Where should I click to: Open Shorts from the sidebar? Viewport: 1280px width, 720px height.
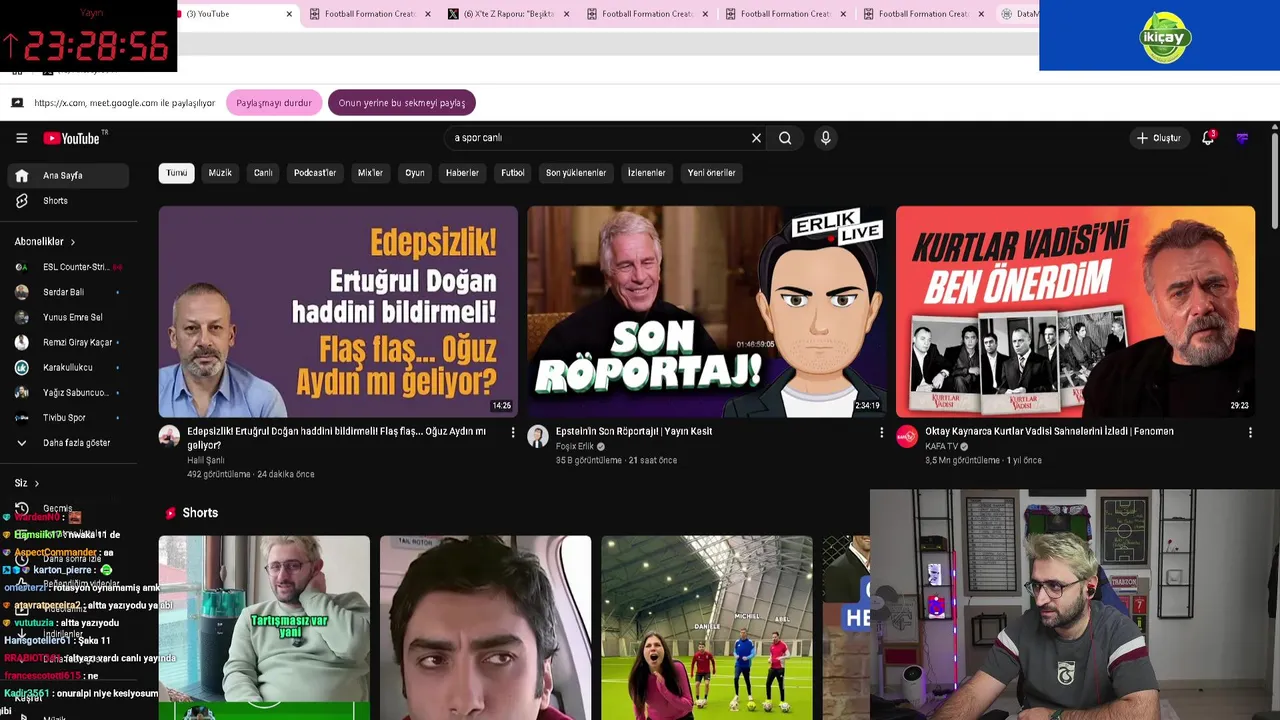pyautogui.click(x=68, y=201)
